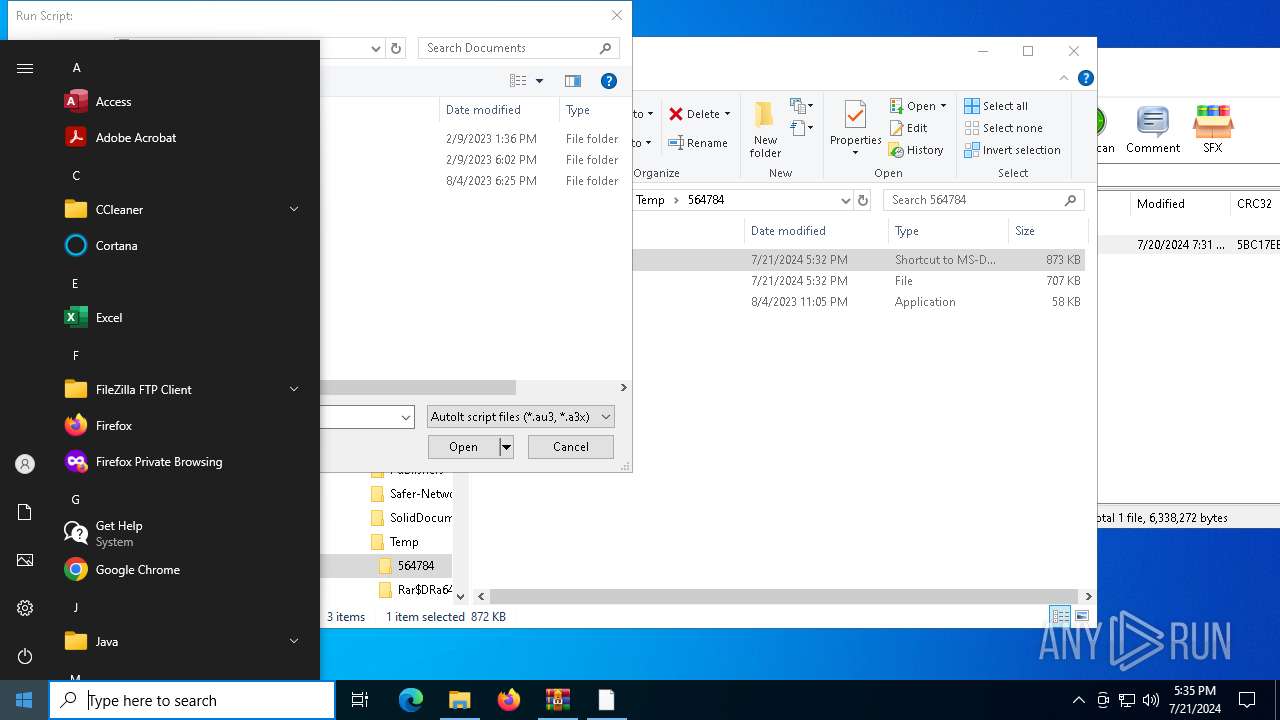The width and height of the screenshot is (1280, 720).
Task: Click Edit in the Explorer ribbon
Action: tap(909, 128)
